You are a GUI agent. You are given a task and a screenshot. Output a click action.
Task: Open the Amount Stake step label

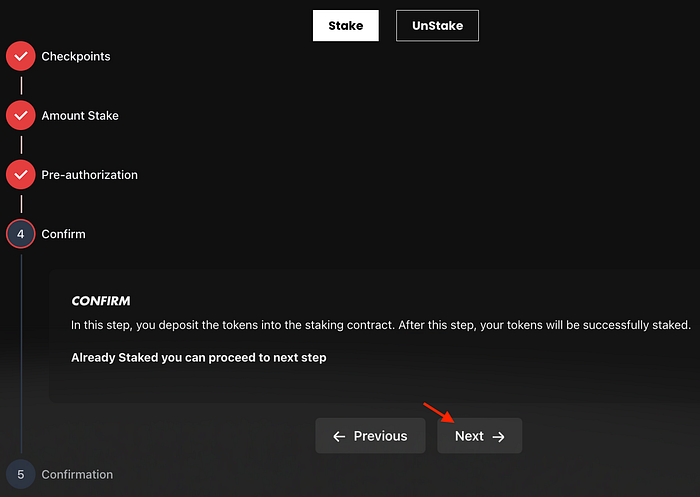coord(80,116)
